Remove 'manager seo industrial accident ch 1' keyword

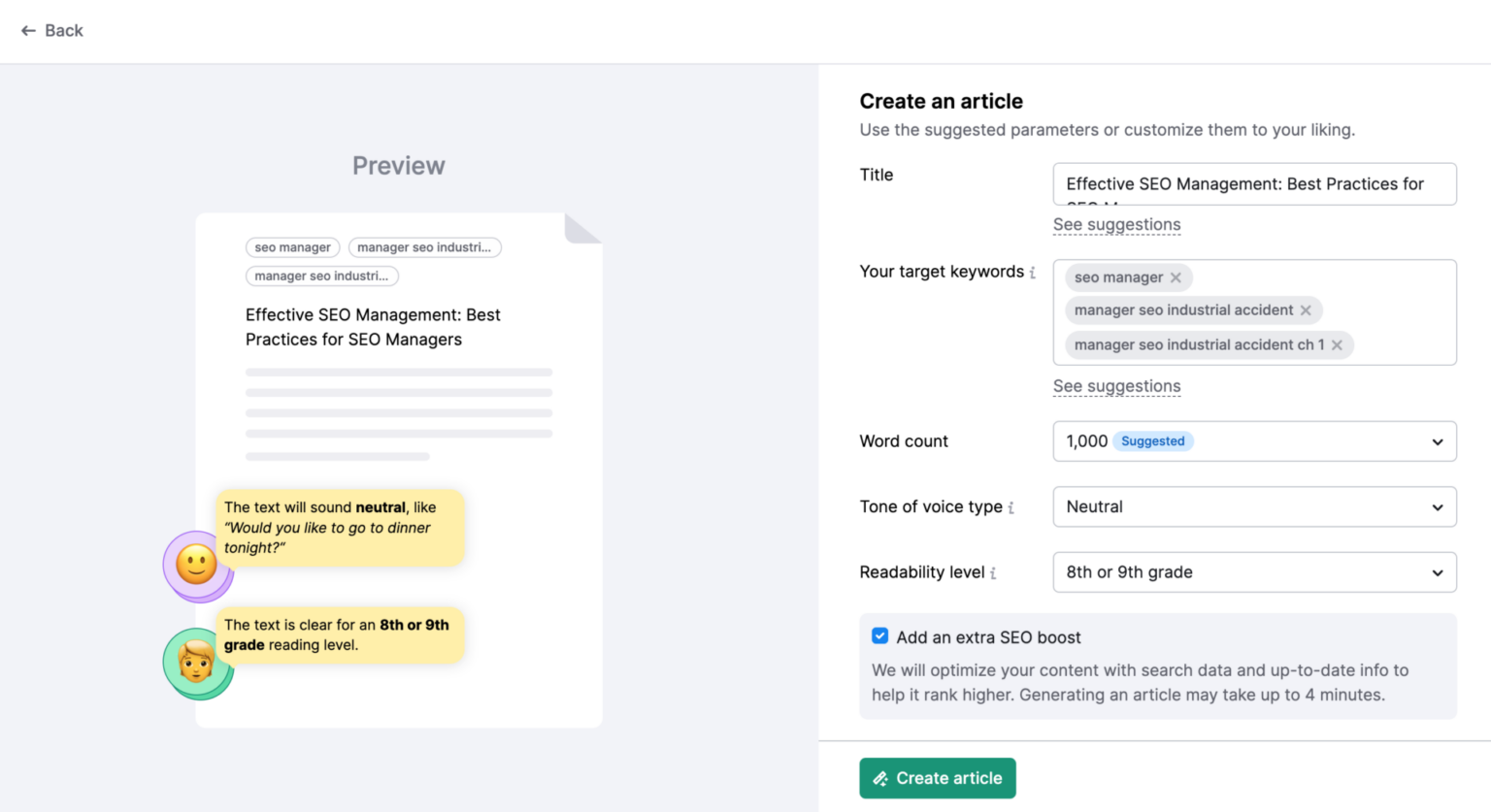coord(1337,345)
